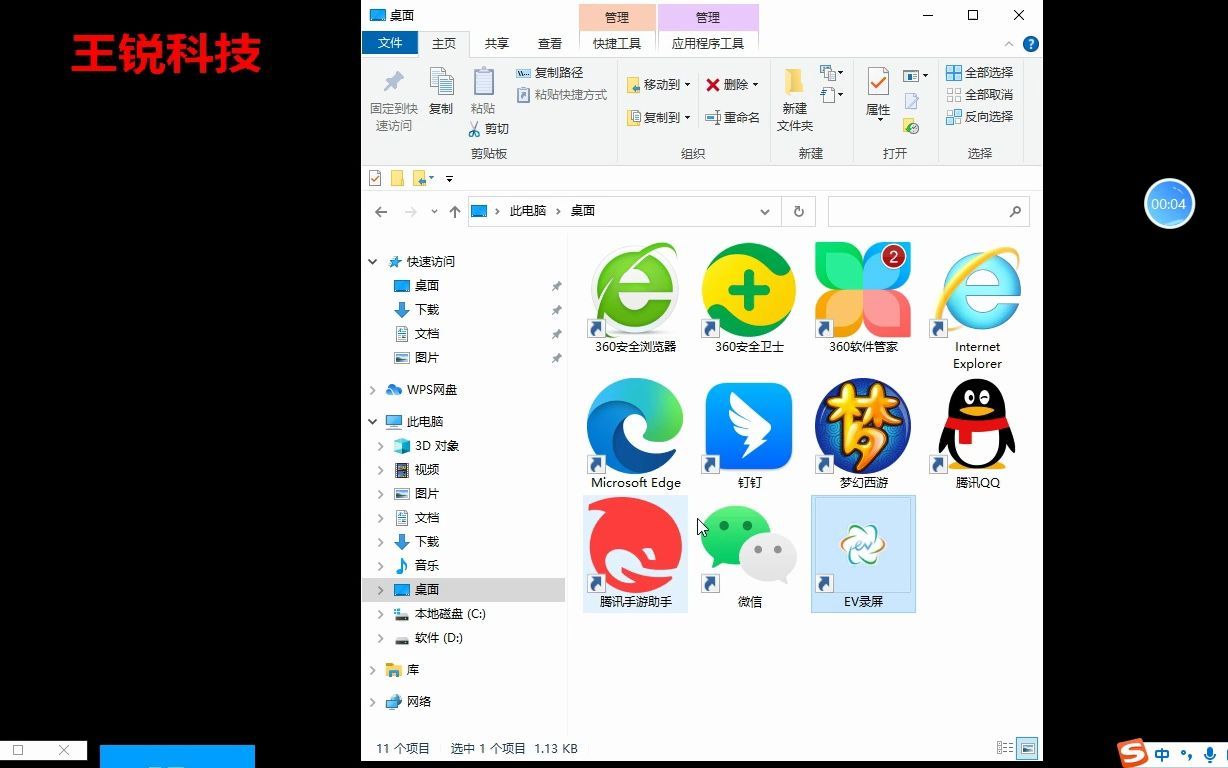The image size is (1228, 768).
Task: Click the search box field
Action: [x=928, y=212]
